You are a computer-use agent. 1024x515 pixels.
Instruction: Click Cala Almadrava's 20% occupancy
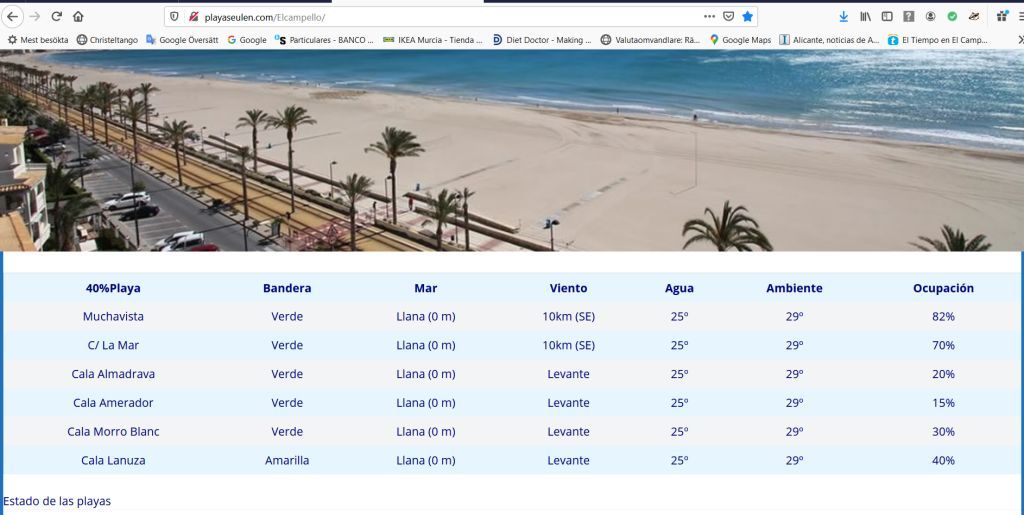click(x=943, y=374)
